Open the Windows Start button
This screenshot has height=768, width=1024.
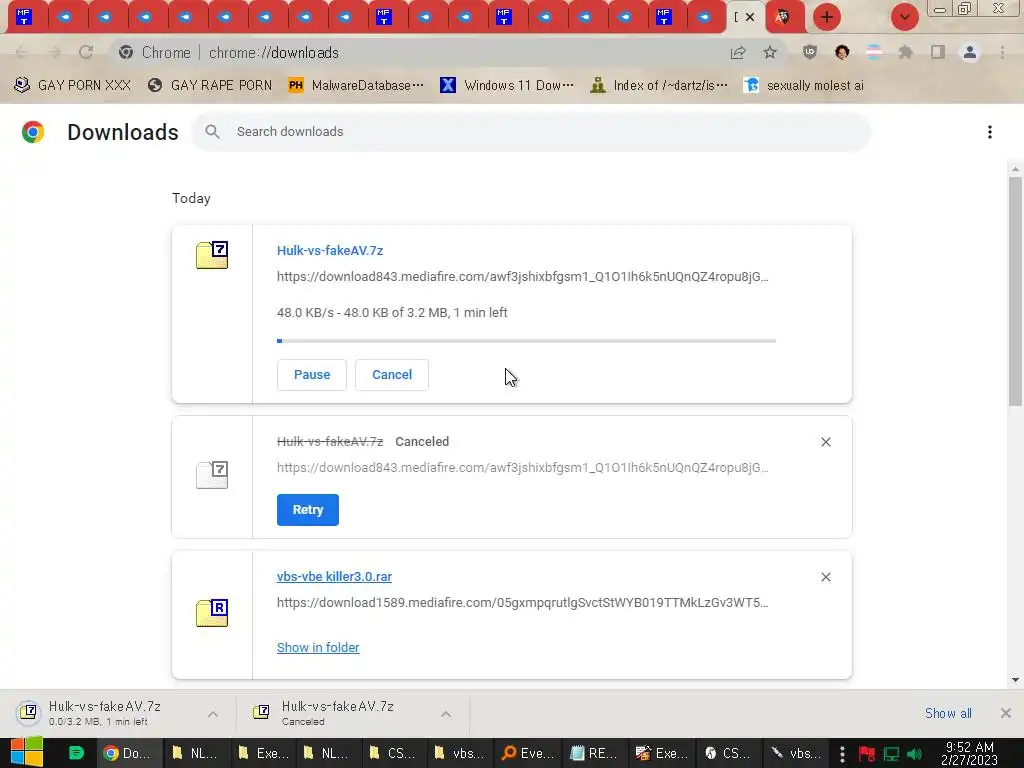(x=27, y=752)
